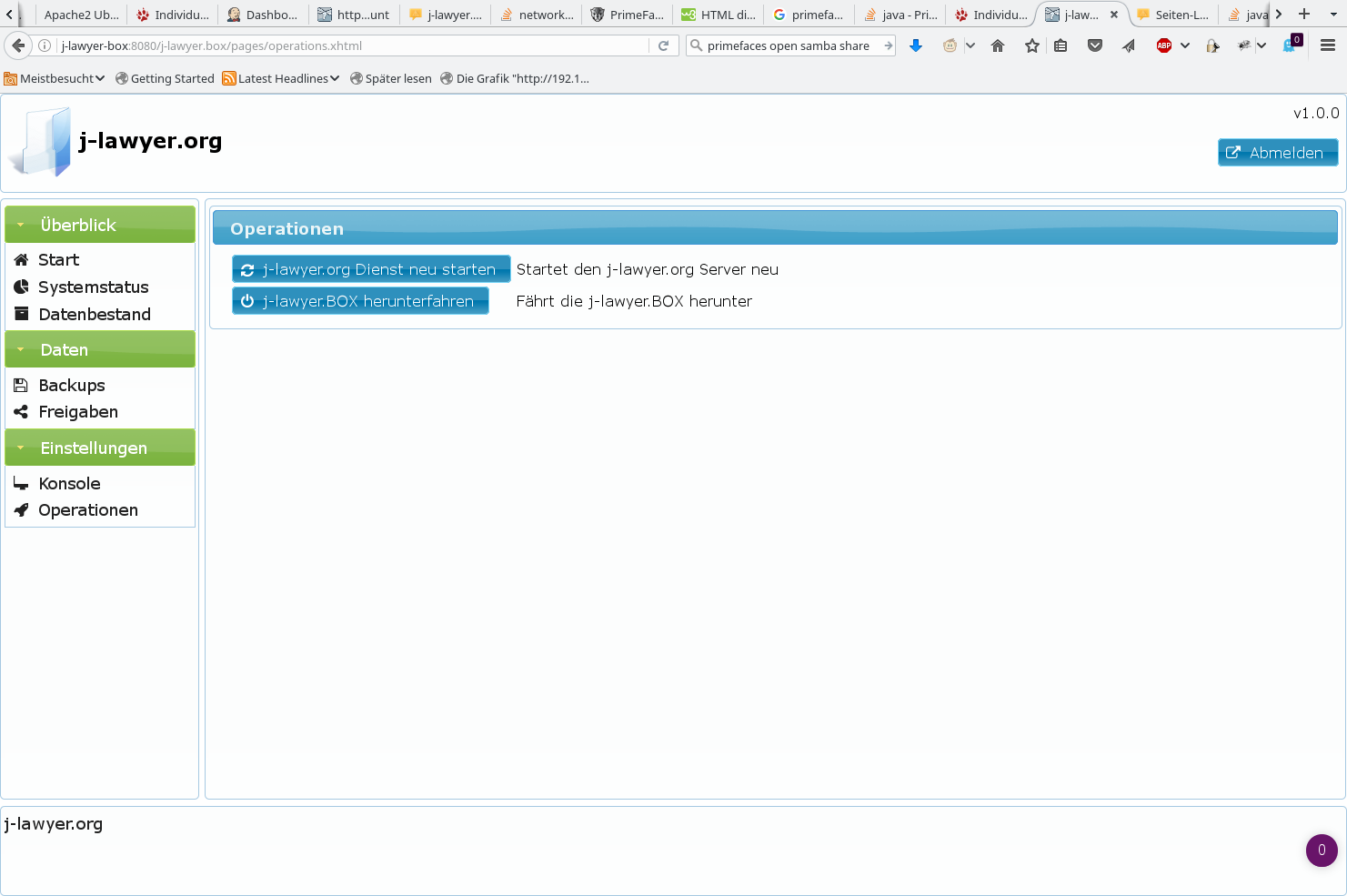Click the Greasemonkey monkey icon

(950, 45)
